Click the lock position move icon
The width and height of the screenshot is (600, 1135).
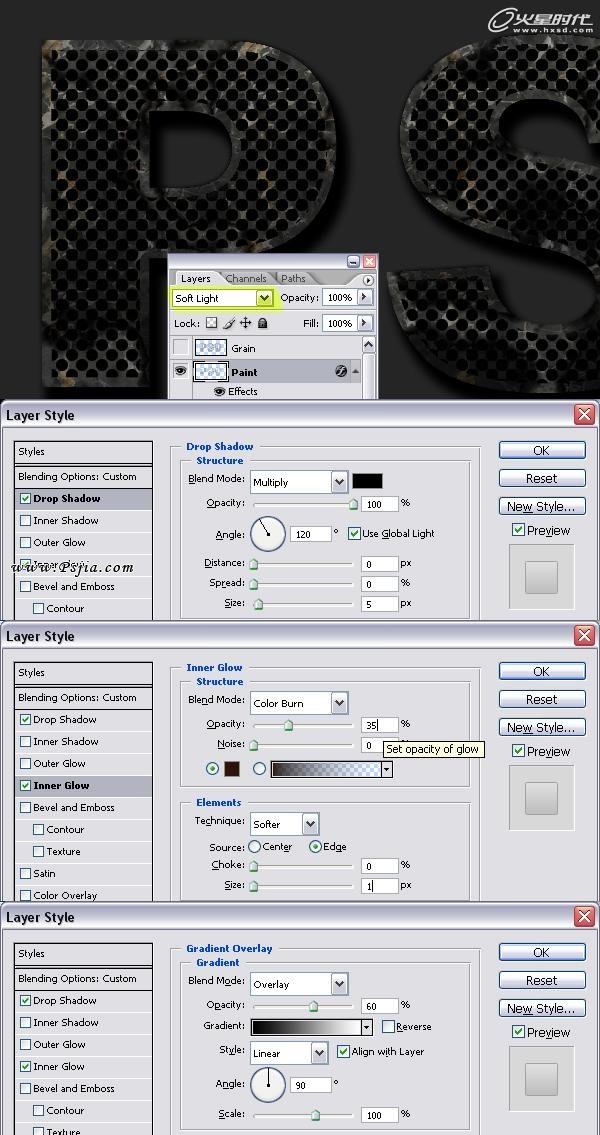[x=246, y=324]
